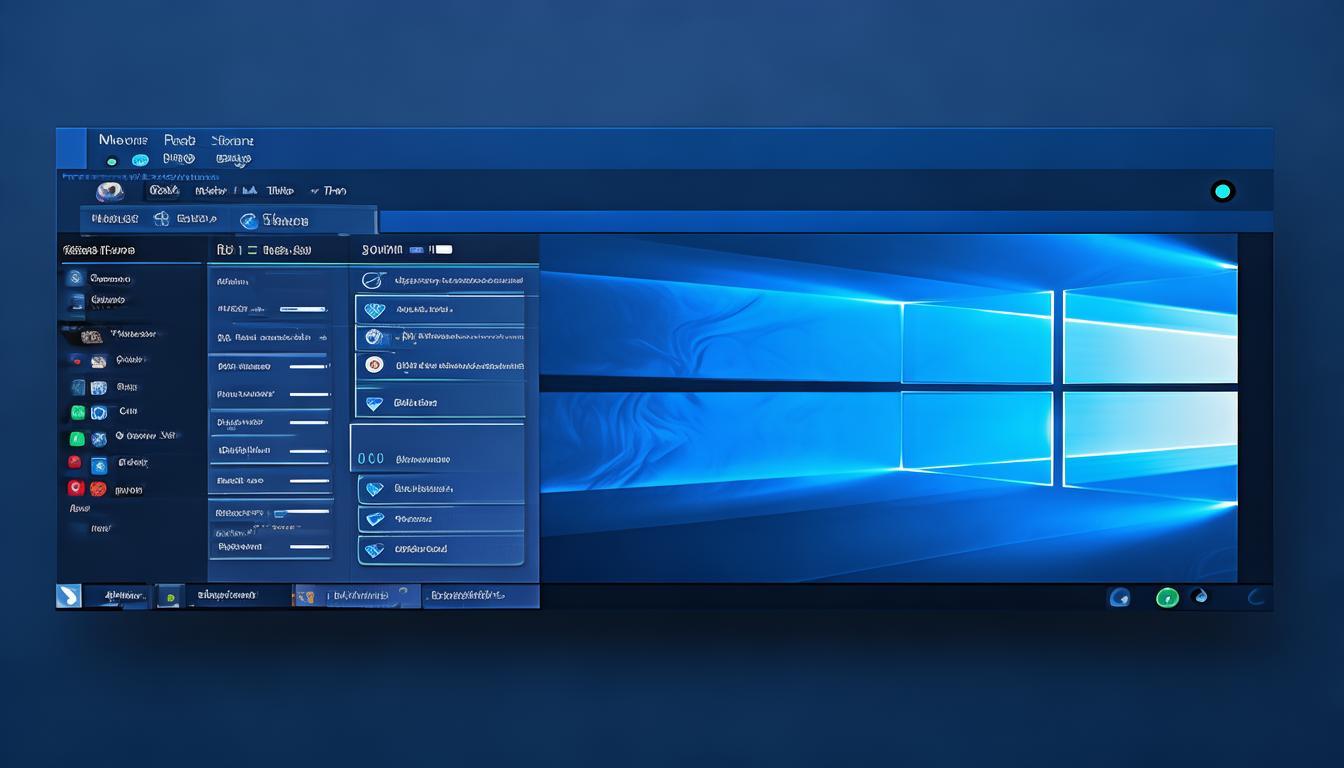This screenshot has width=1344, height=768.
Task: Click the green circular icon in bottom tray
Action: click(x=1167, y=598)
